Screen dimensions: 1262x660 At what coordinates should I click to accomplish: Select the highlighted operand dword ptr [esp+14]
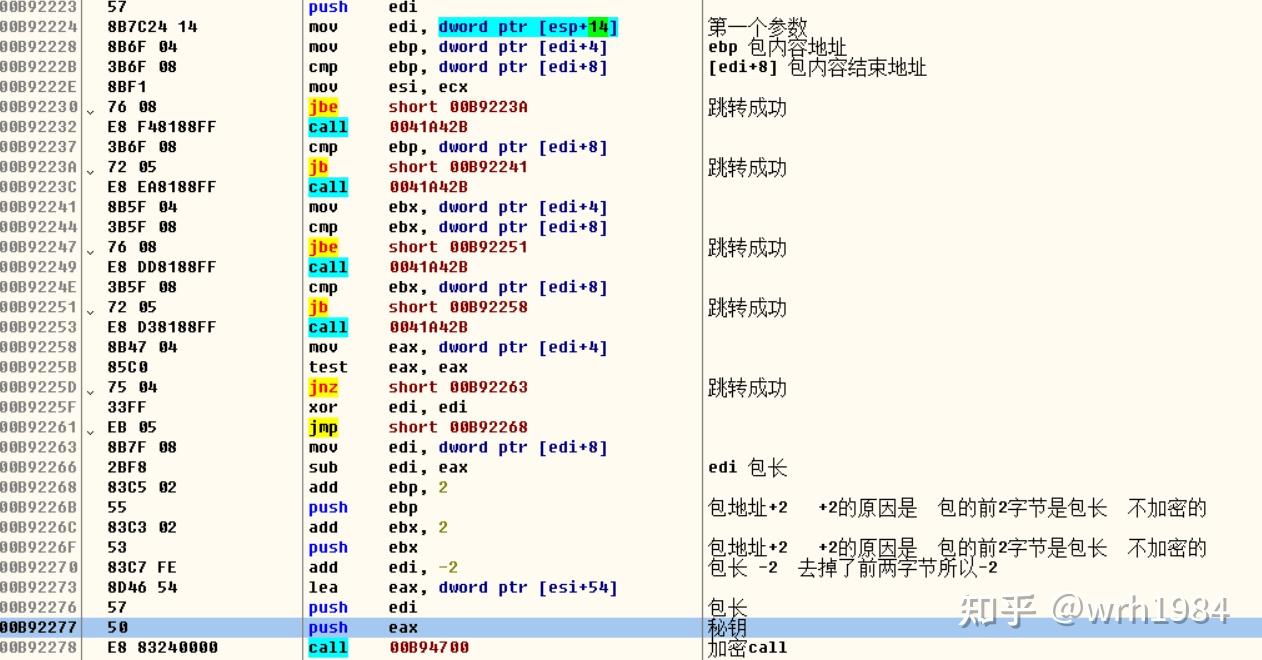[x=525, y=26]
